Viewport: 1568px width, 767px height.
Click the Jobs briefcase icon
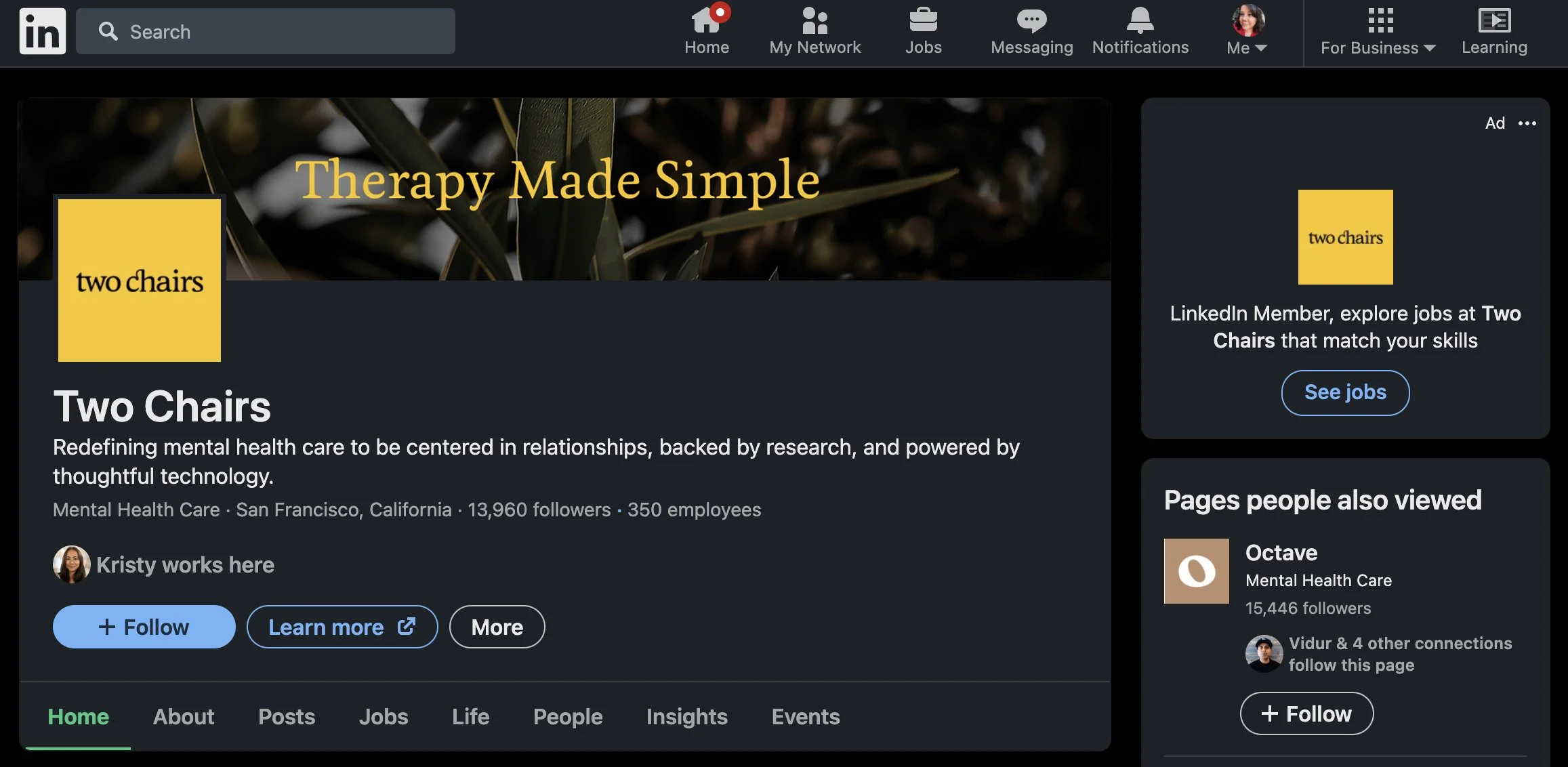click(x=923, y=20)
